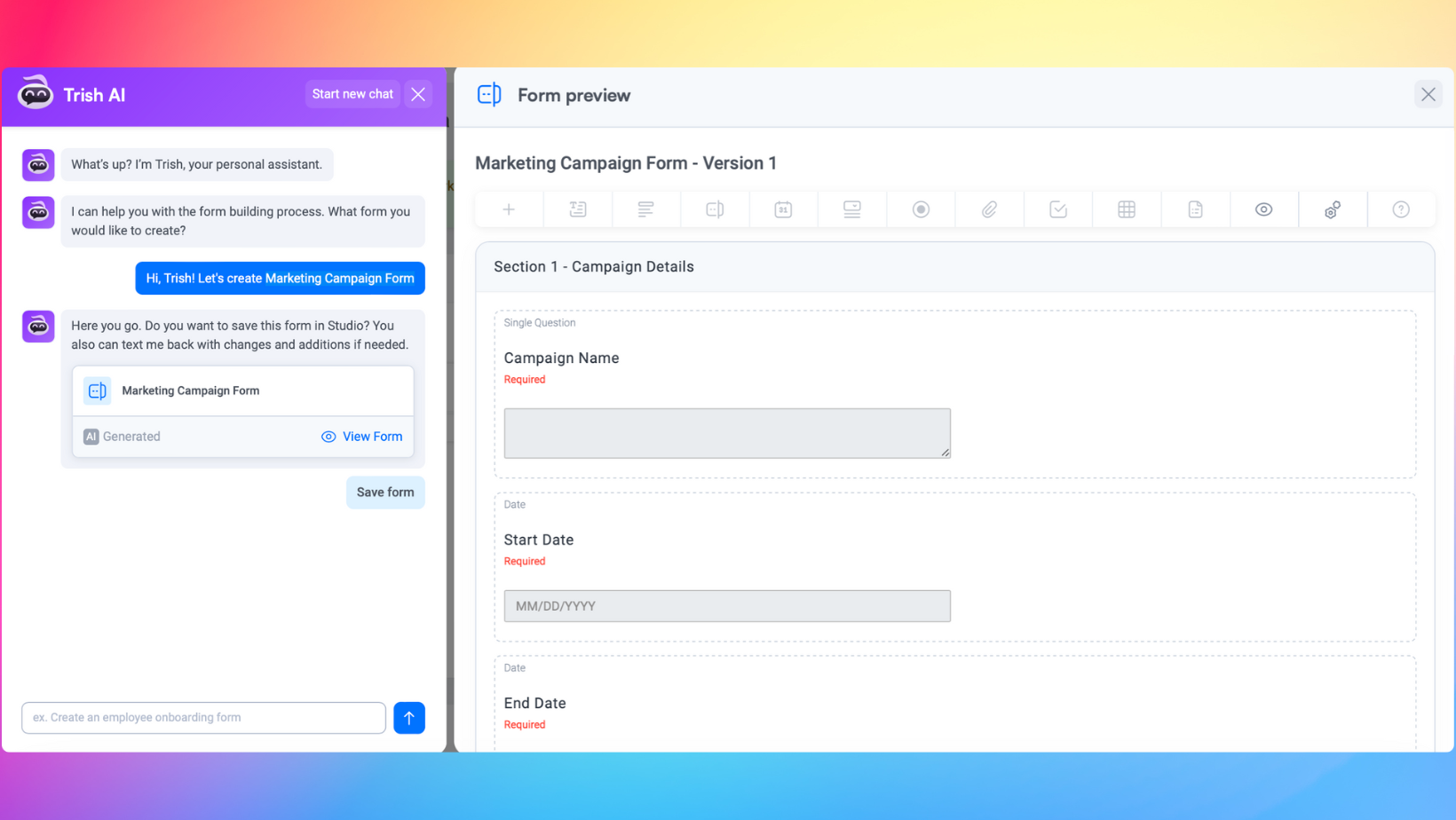Insert a table field using grid icon
This screenshot has height=820, width=1456.
click(x=1126, y=209)
